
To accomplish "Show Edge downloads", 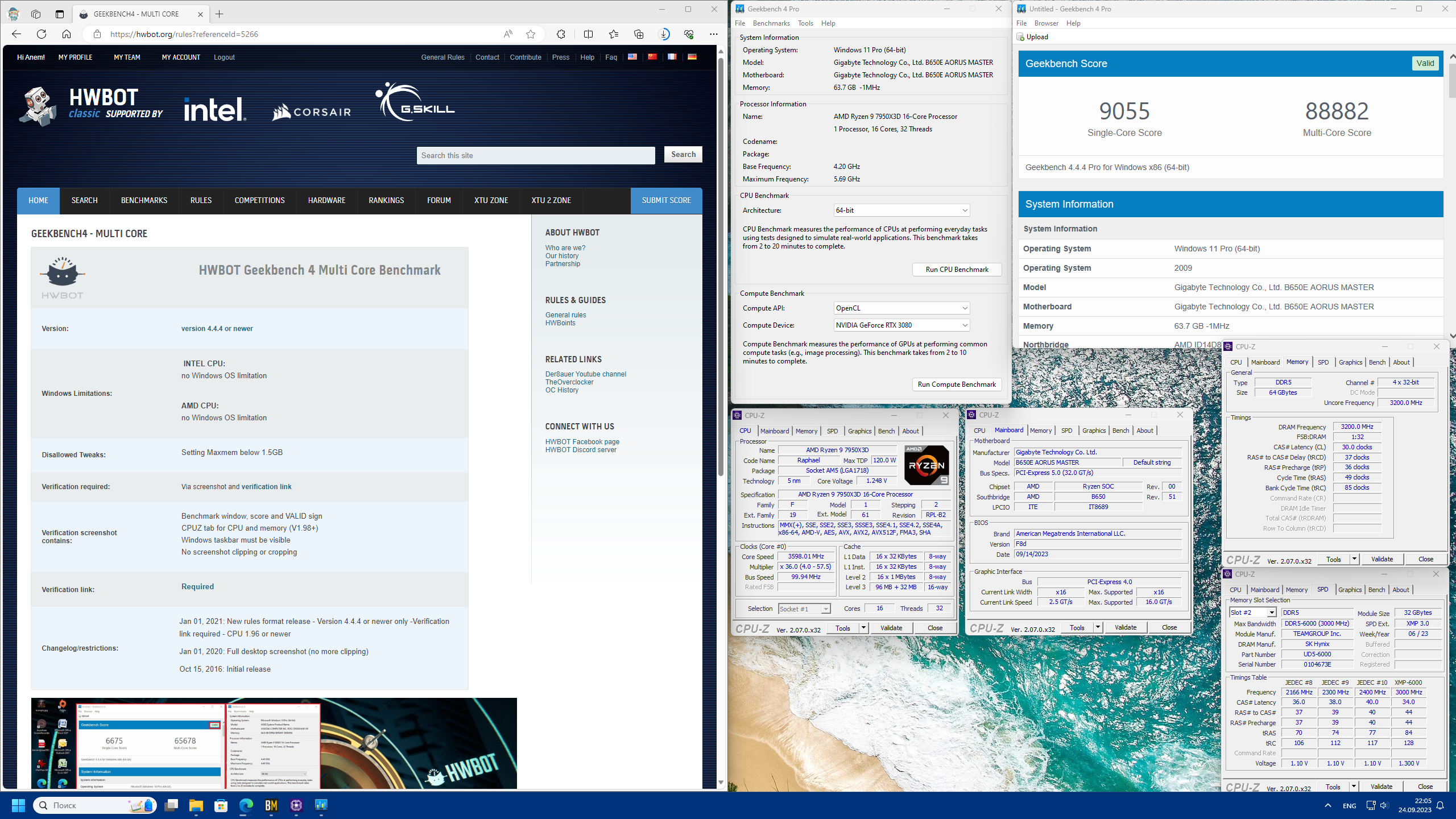I will coord(664,34).
